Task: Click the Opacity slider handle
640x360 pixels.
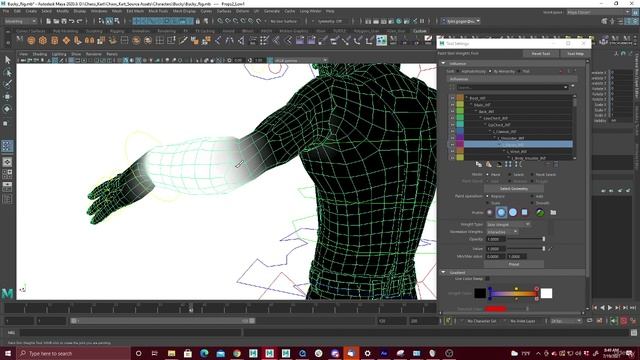Action: [543, 239]
